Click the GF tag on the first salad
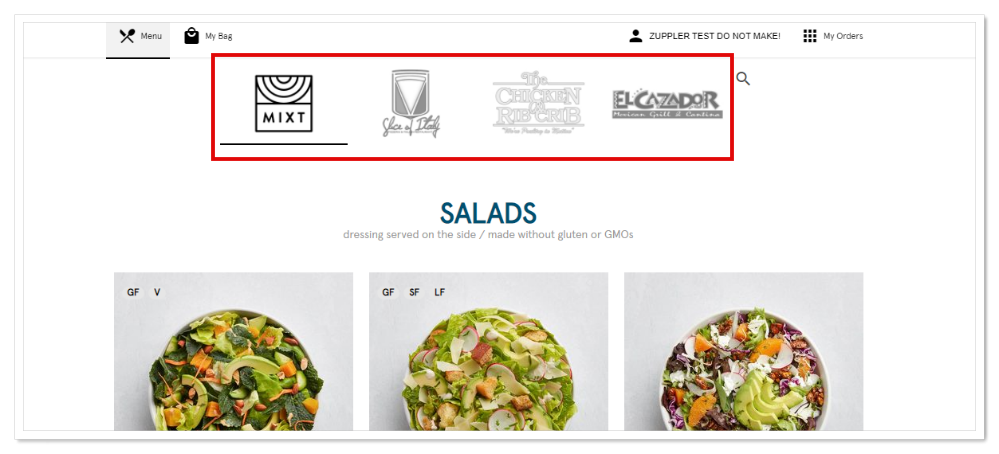Image resolution: width=999 pixels, height=454 pixels. pyautogui.click(x=133, y=292)
